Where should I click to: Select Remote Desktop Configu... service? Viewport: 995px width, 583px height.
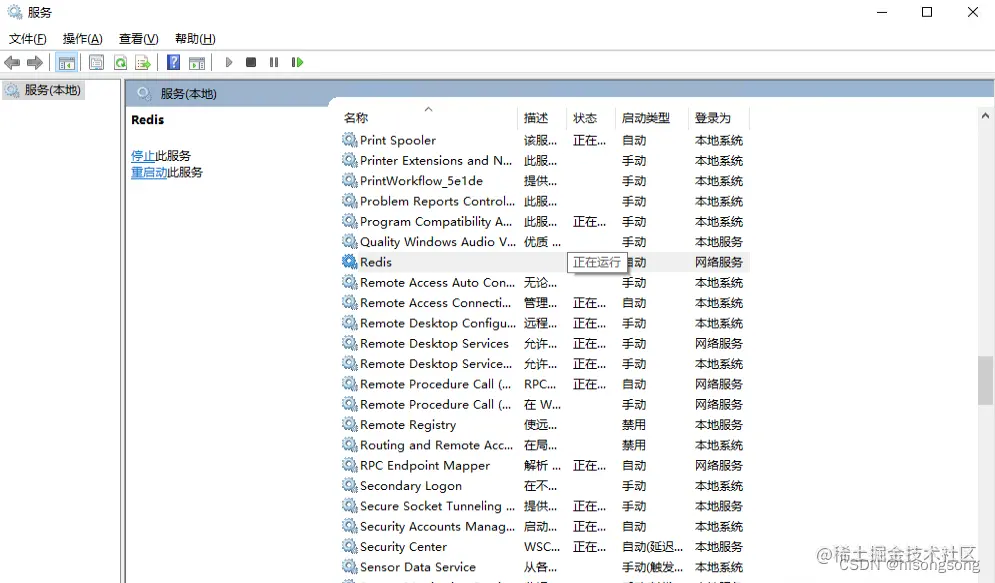[x=438, y=323]
